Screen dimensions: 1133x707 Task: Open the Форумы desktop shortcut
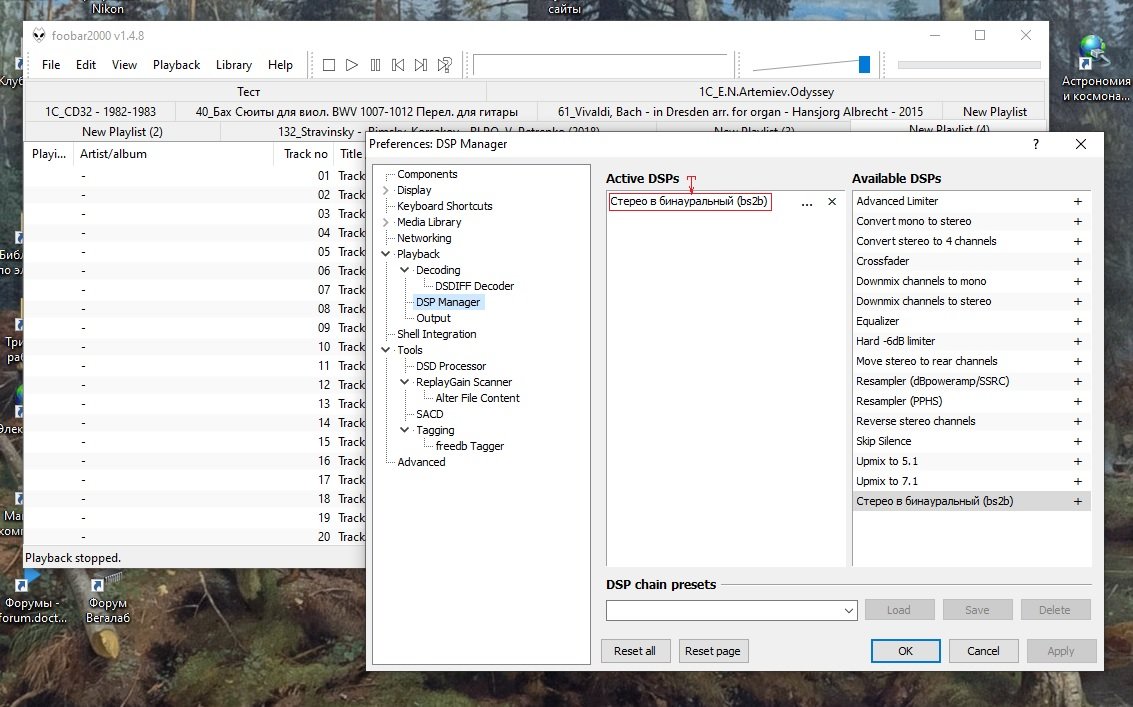[33, 600]
